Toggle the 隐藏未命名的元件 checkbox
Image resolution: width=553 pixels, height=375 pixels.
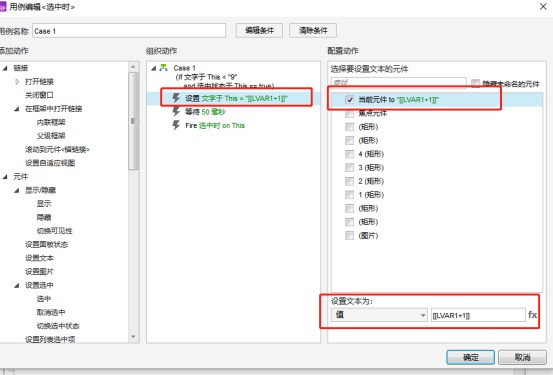tap(475, 83)
